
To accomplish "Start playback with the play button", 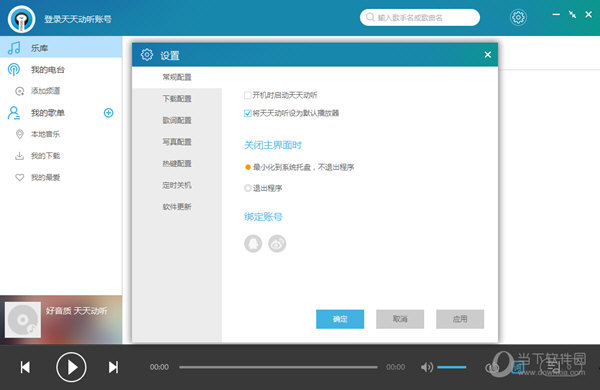I will click(x=71, y=367).
